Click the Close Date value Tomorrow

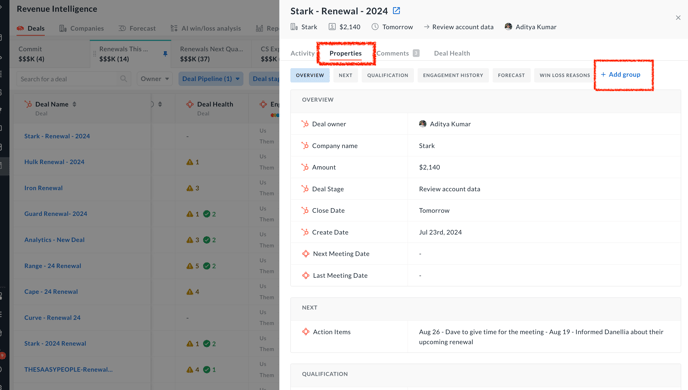434,211
